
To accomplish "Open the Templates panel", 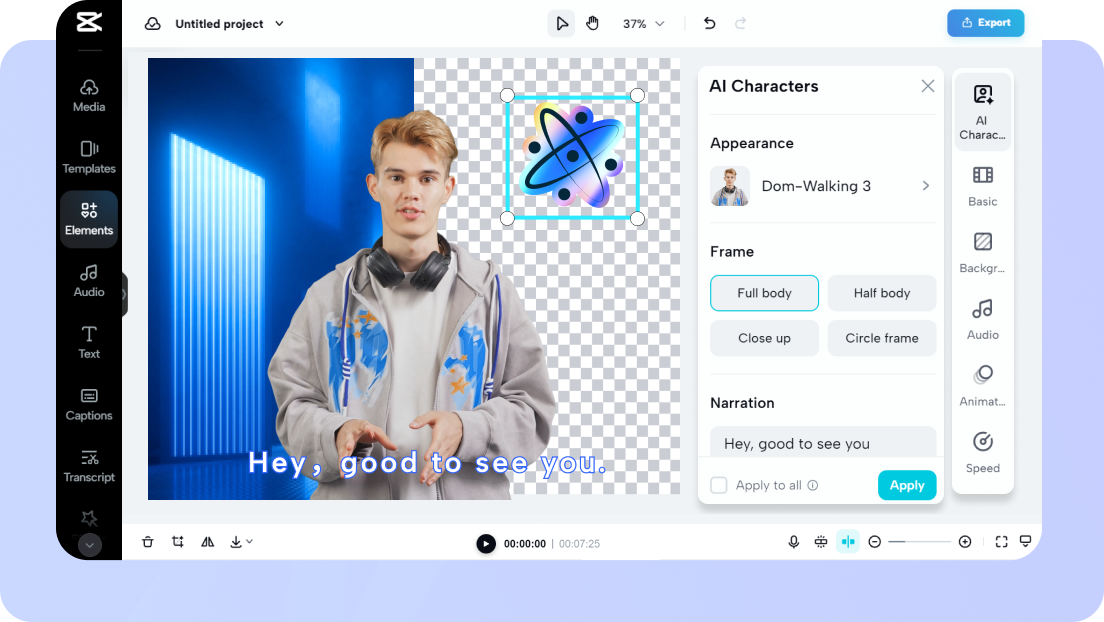I will coord(89,157).
